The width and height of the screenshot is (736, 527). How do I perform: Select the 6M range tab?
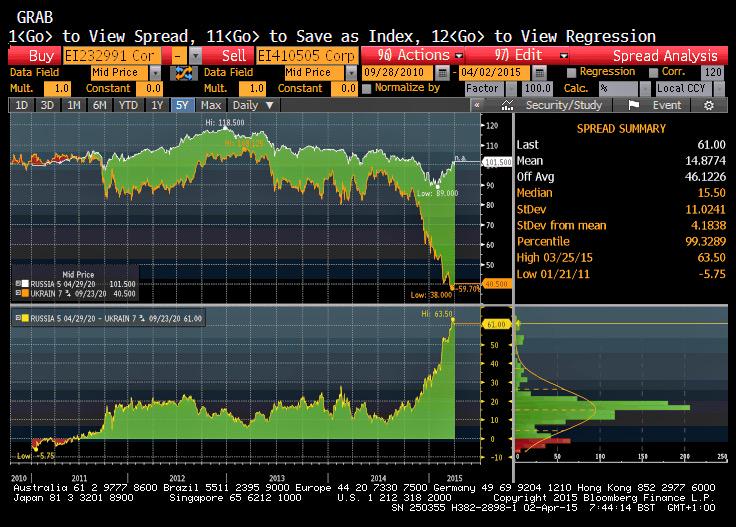click(x=100, y=105)
